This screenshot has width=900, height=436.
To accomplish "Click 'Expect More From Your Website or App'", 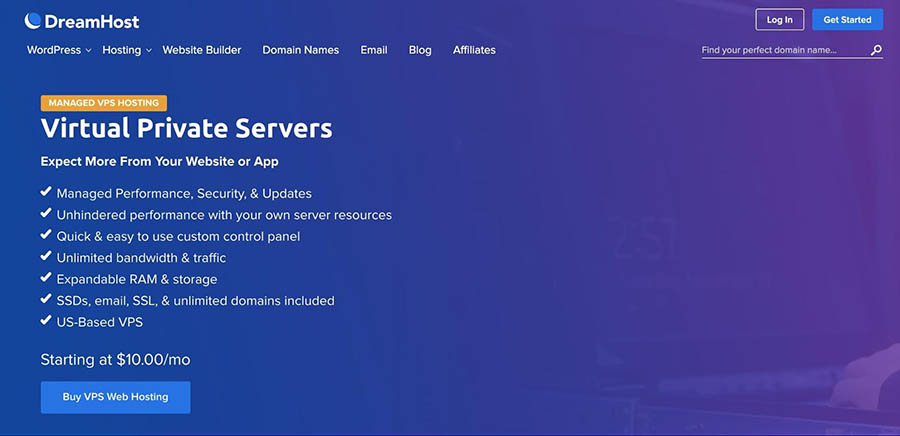I will coord(160,162).
